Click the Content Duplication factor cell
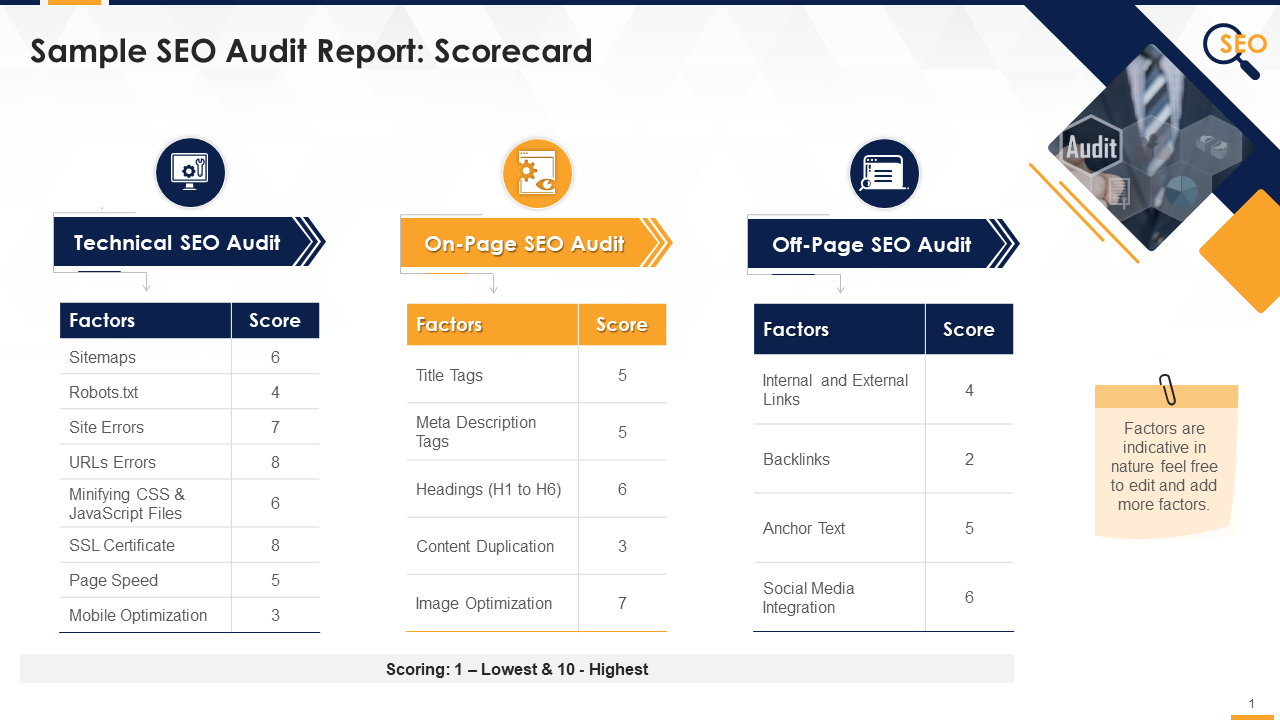 (x=492, y=546)
